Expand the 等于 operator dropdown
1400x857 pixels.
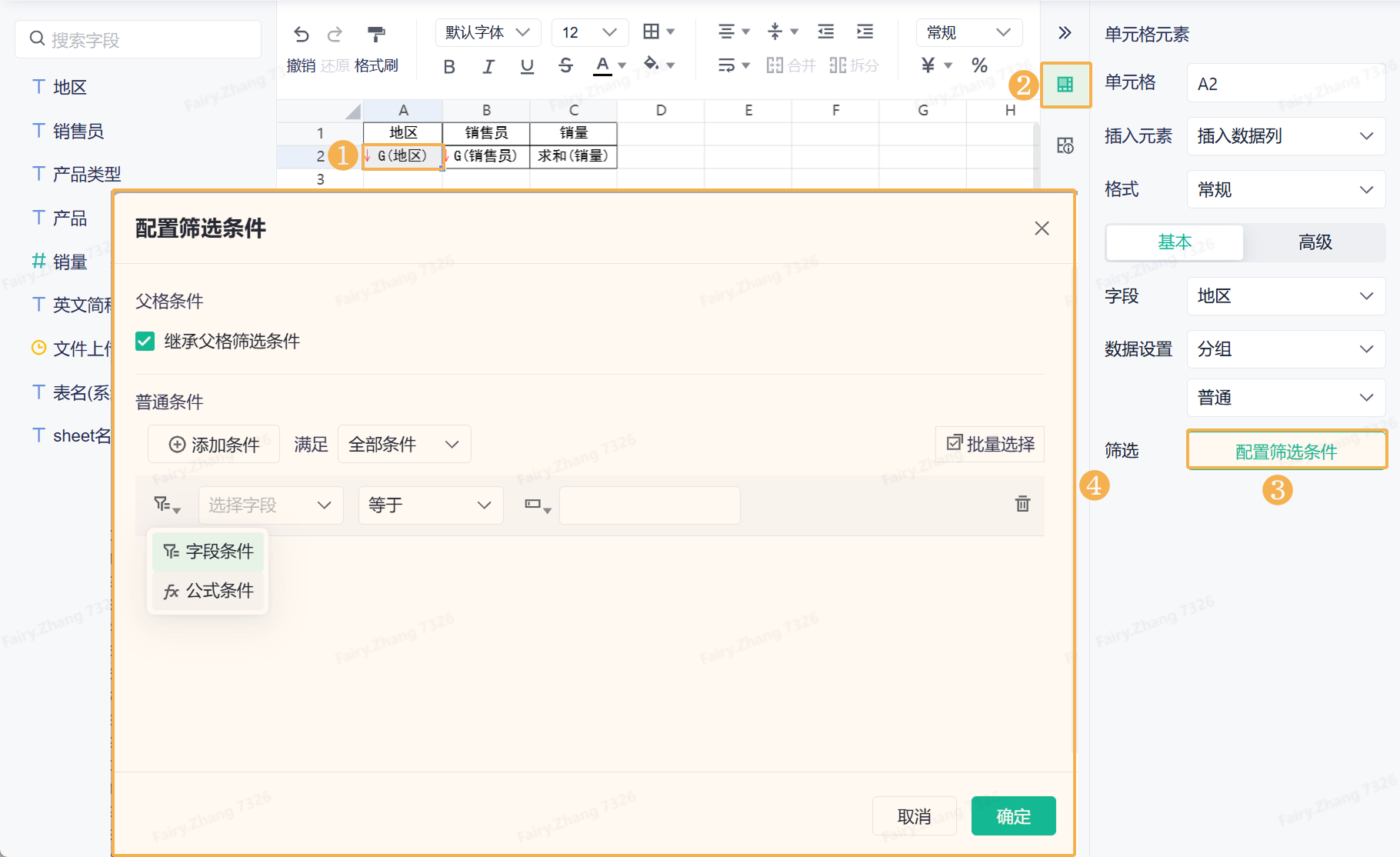pyautogui.click(x=430, y=505)
